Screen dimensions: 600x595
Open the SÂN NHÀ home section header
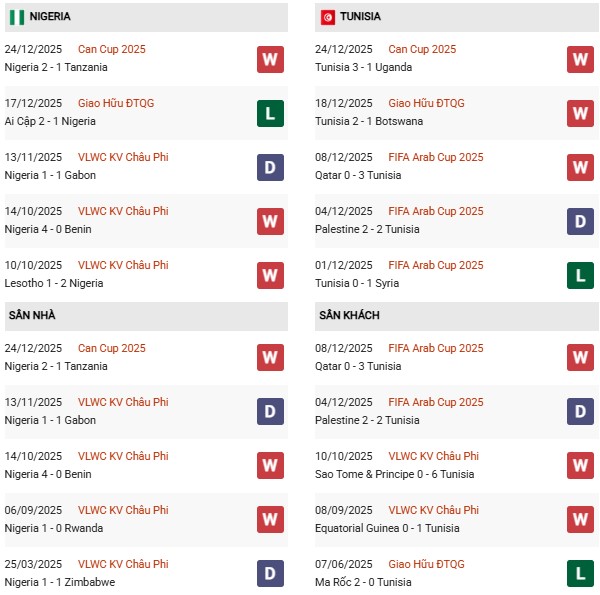click(x=32, y=316)
